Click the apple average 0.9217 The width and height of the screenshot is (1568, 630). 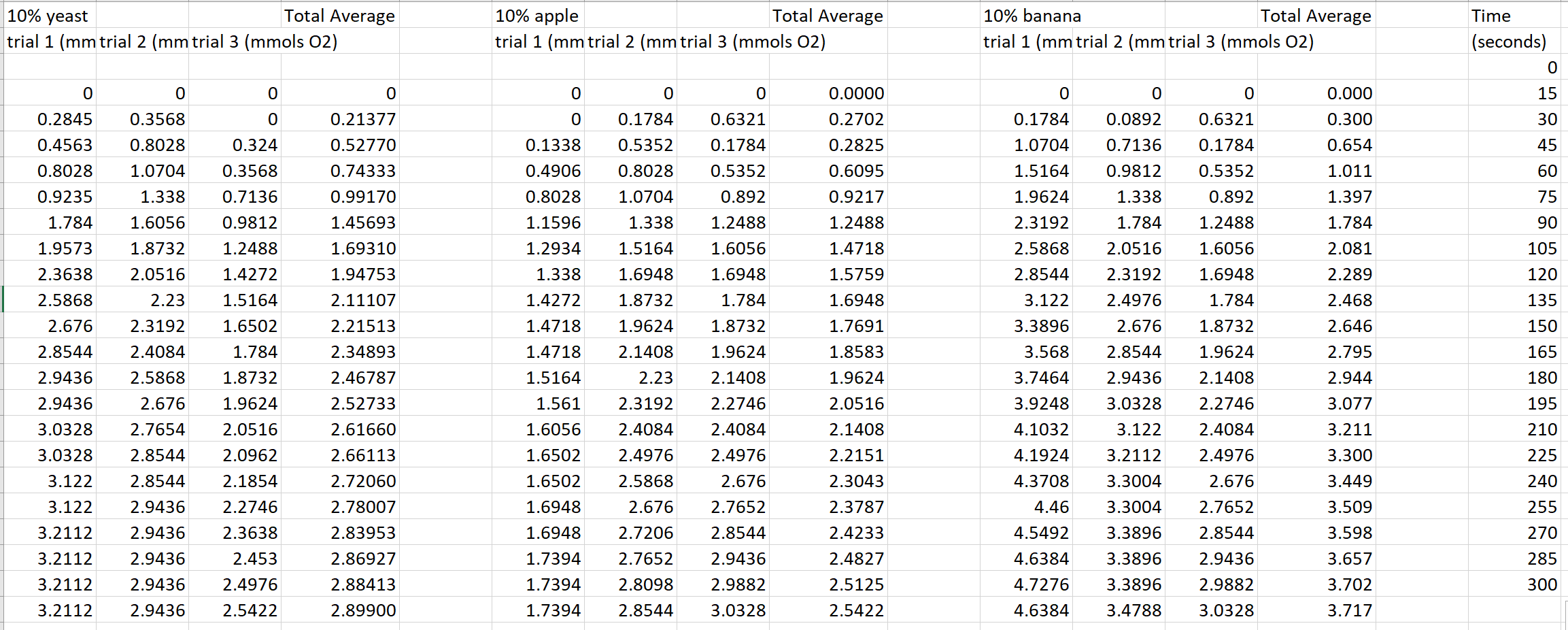point(828,197)
